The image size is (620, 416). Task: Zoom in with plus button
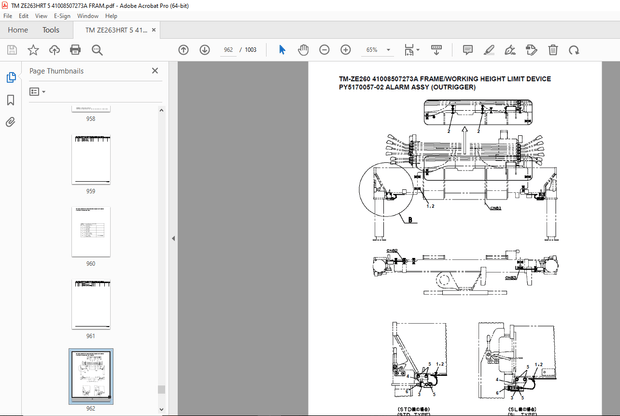coord(346,50)
